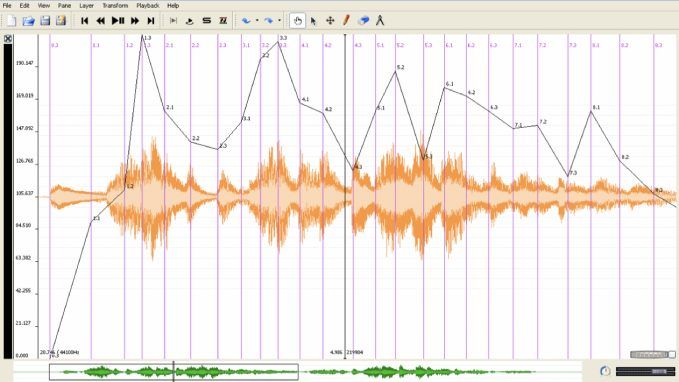Select the arrow Select tool
Image resolution: width=679 pixels, height=382 pixels.
[x=314, y=20]
